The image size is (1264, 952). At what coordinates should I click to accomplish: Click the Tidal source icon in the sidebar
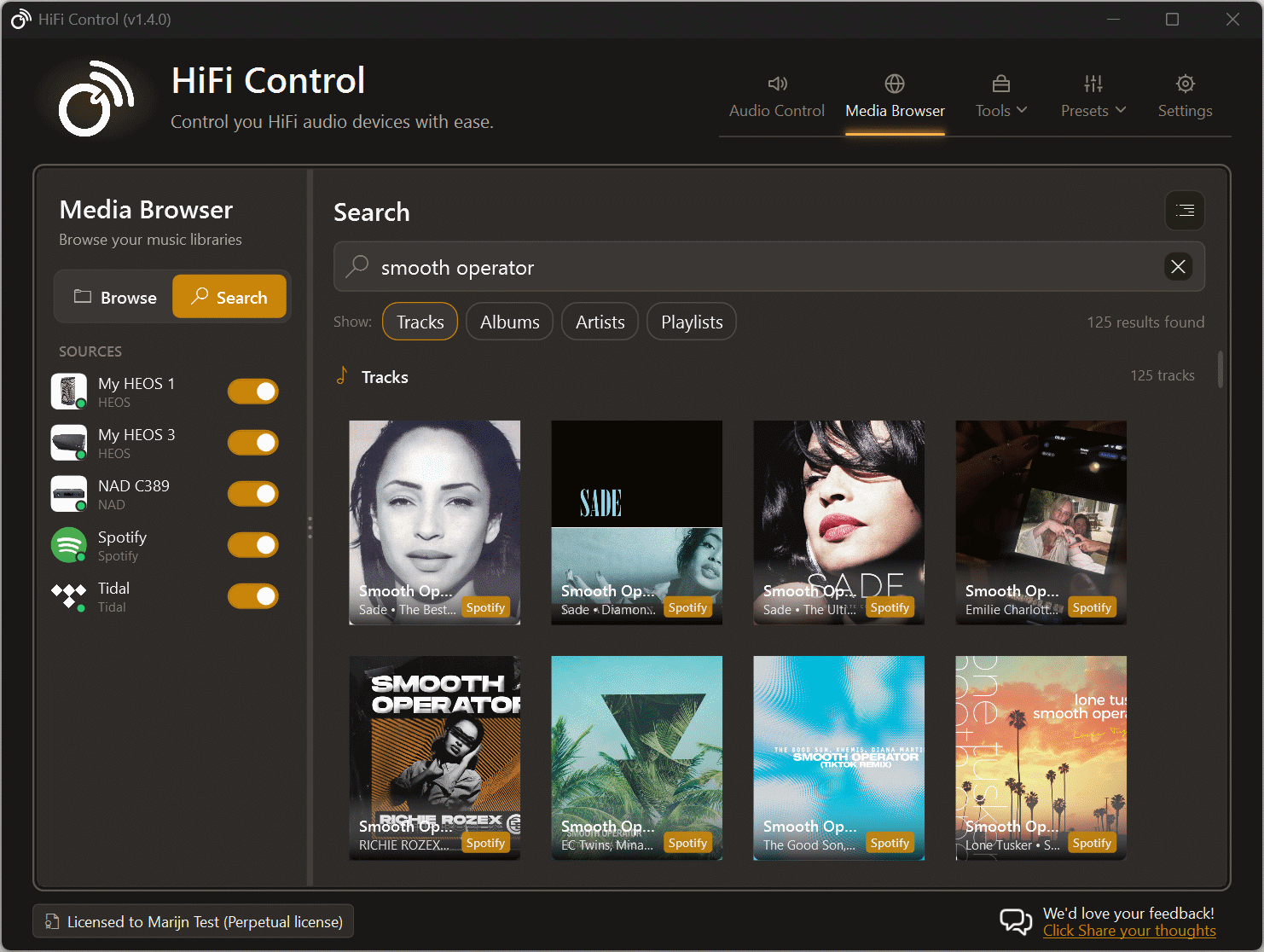[x=68, y=595]
